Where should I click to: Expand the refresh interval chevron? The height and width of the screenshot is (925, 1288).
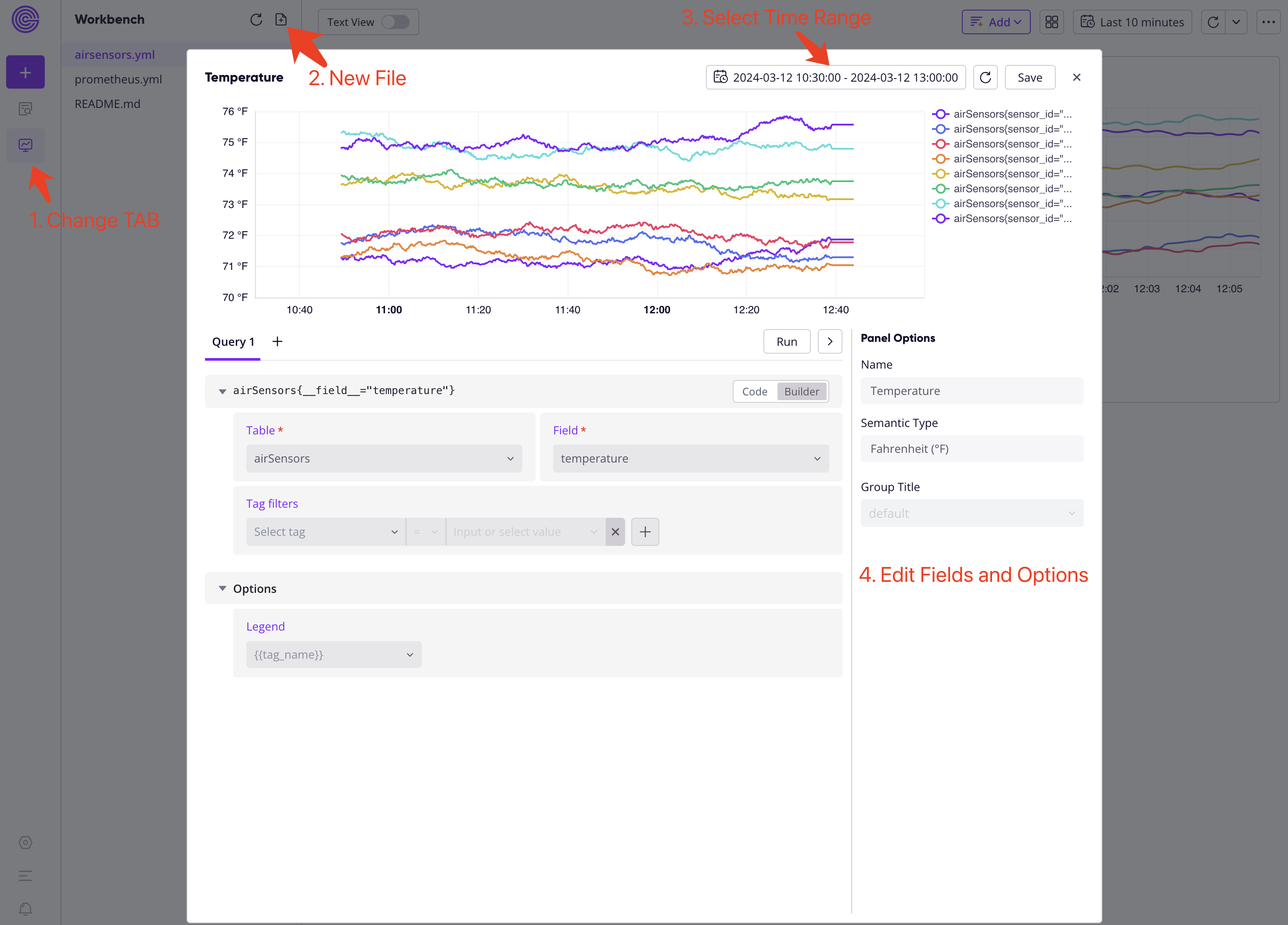coord(1236,22)
